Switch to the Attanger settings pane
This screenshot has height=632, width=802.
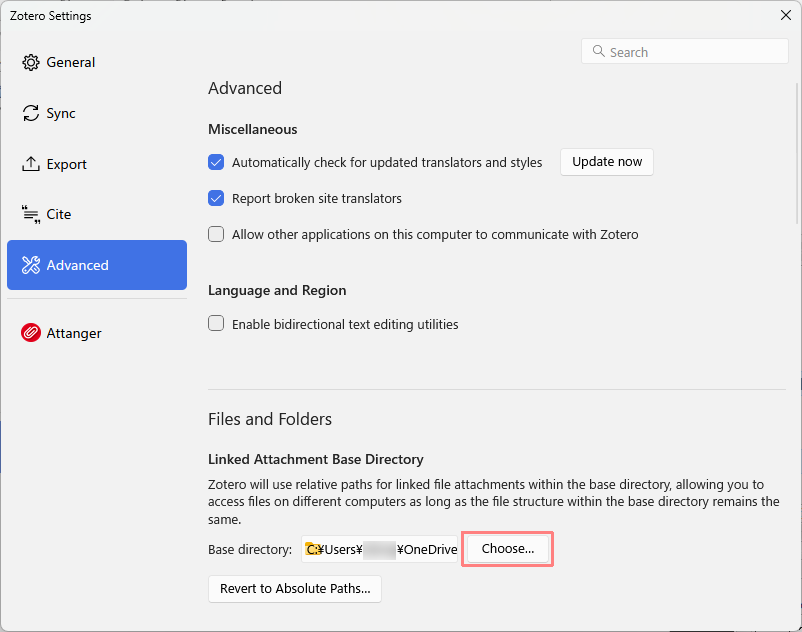pos(74,333)
